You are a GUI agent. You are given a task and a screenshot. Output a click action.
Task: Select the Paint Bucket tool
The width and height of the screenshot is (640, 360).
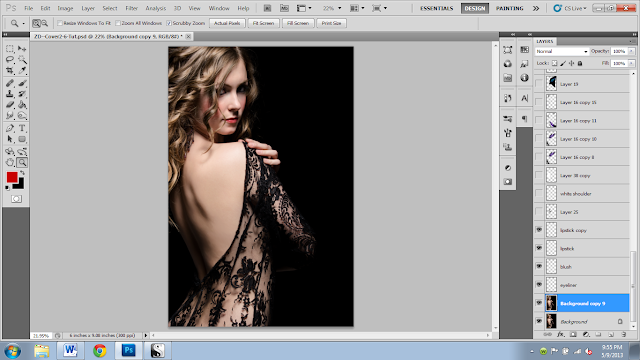click(22, 105)
